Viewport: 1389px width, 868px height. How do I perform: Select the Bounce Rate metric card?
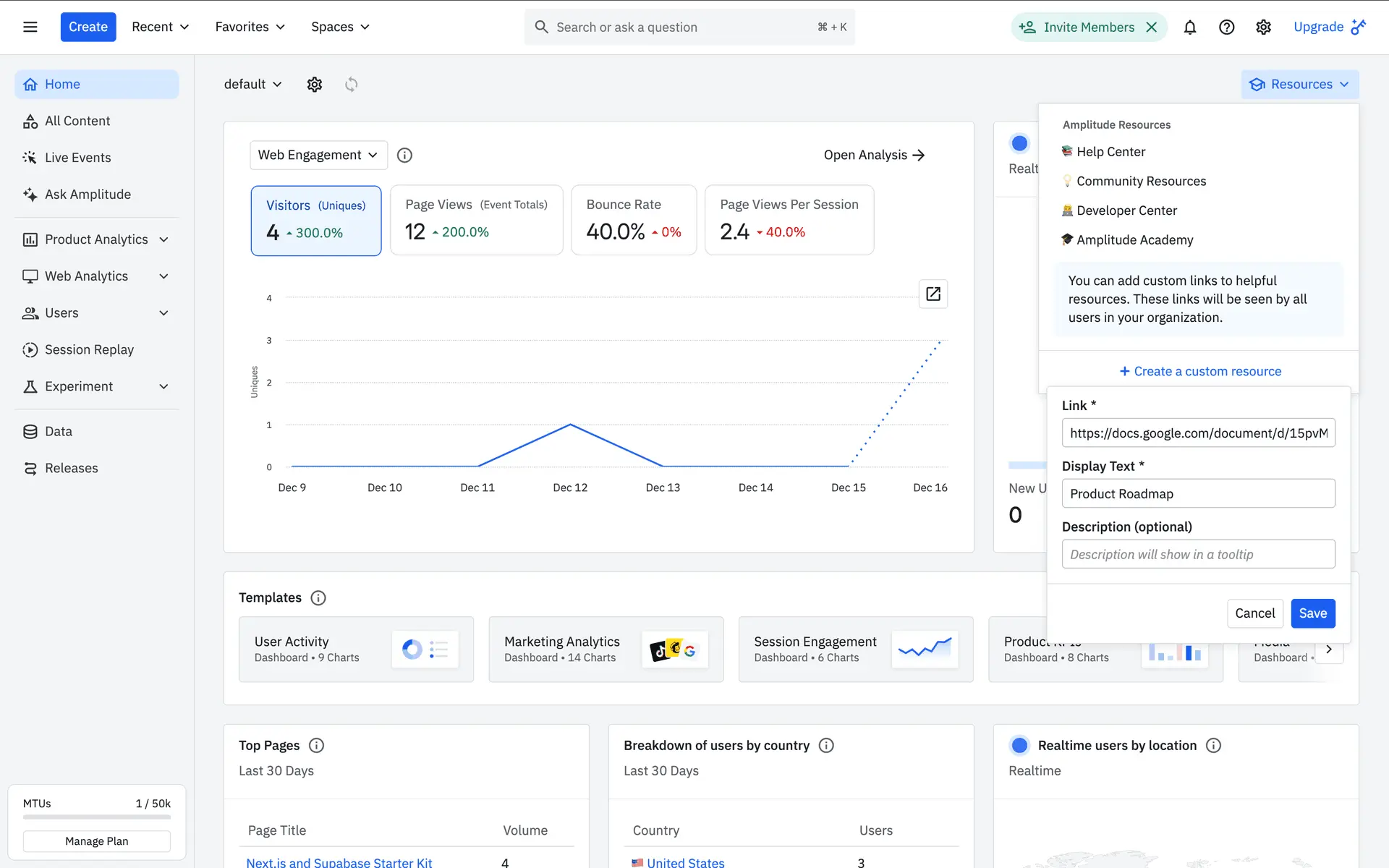click(x=633, y=220)
